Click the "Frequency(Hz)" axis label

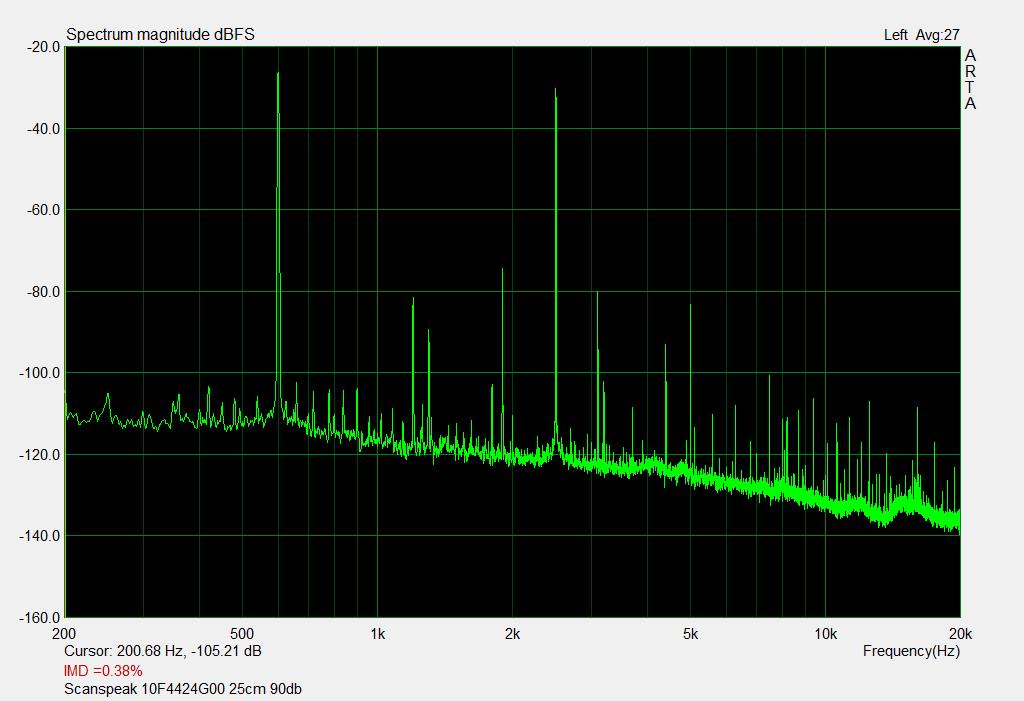point(910,651)
